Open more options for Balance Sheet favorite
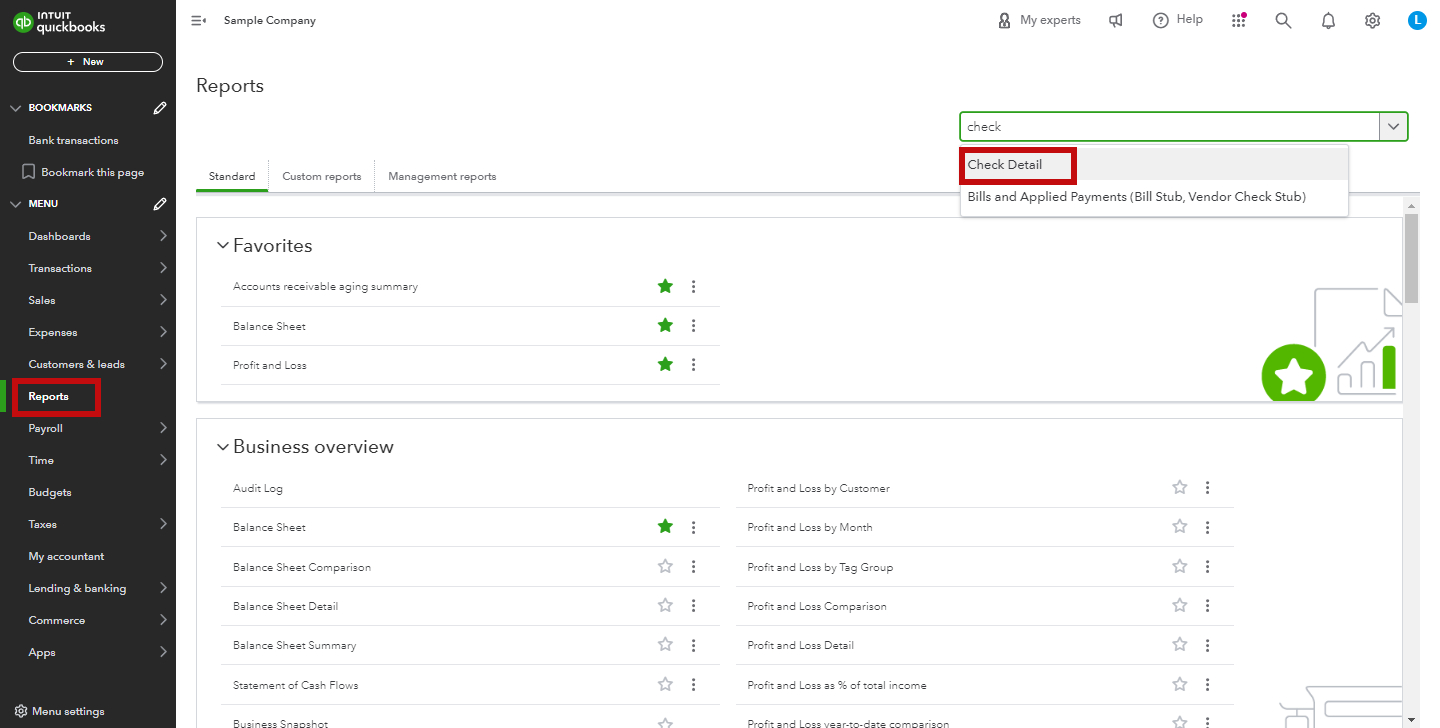 [693, 326]
